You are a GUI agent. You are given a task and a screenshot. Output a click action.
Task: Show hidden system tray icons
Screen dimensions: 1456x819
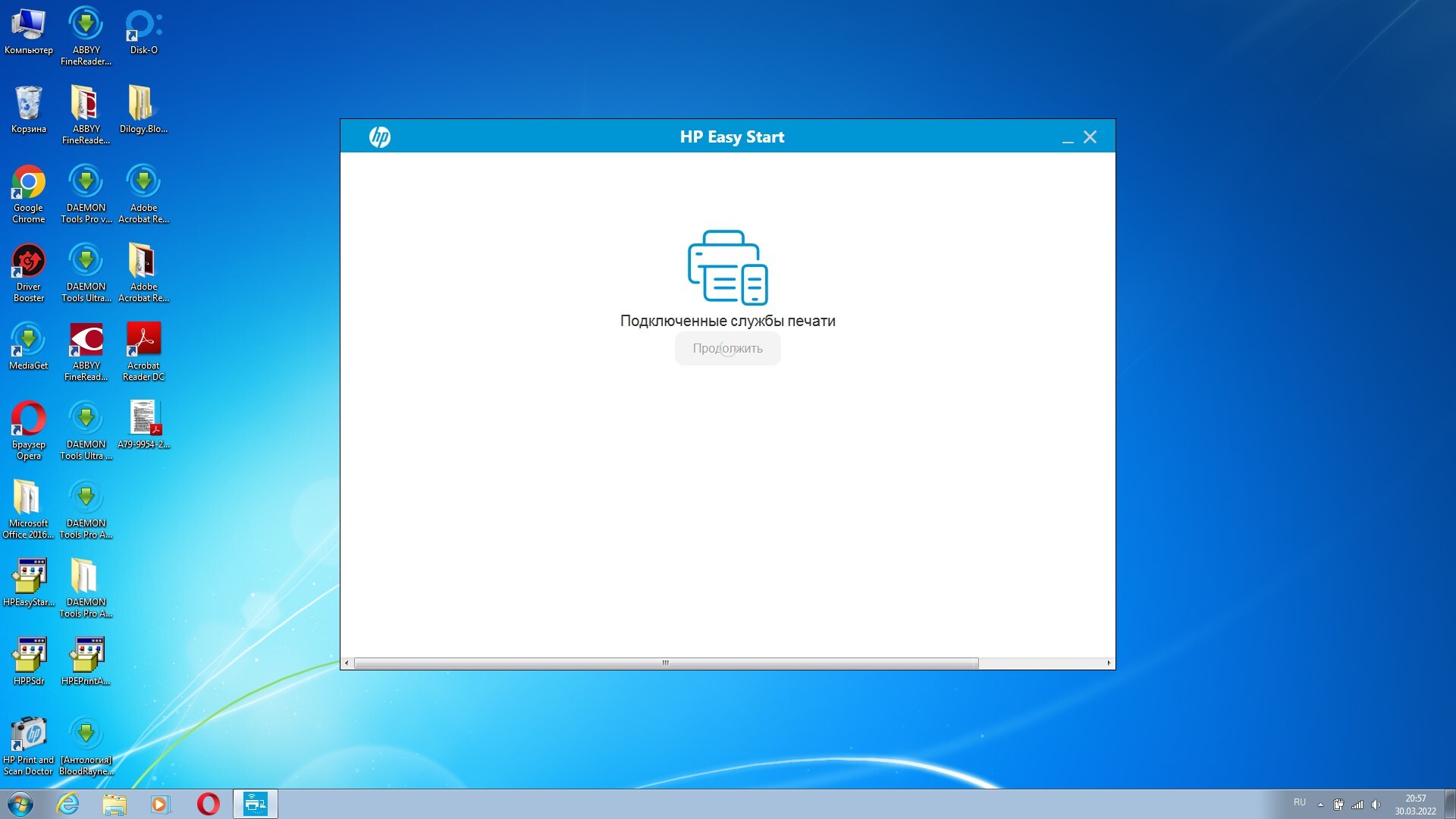coord(1320,805)
